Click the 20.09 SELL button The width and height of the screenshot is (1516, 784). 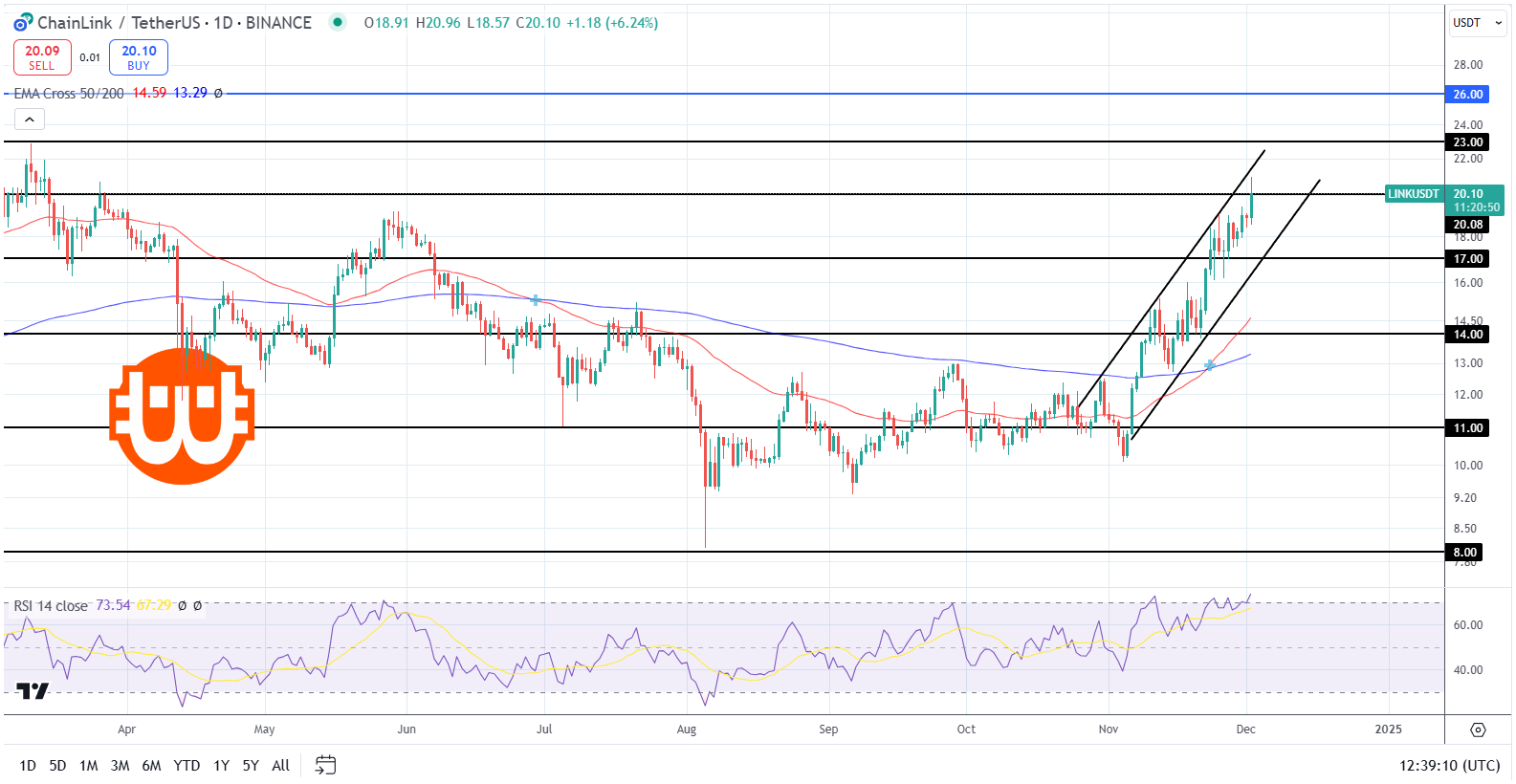tap(42, 57)
